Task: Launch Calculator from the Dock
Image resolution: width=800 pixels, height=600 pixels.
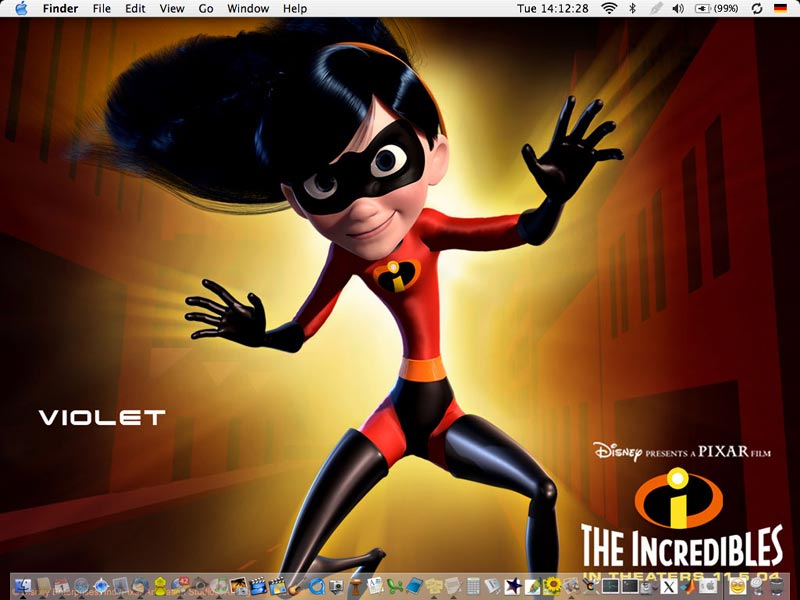Action: click(473, 586)
